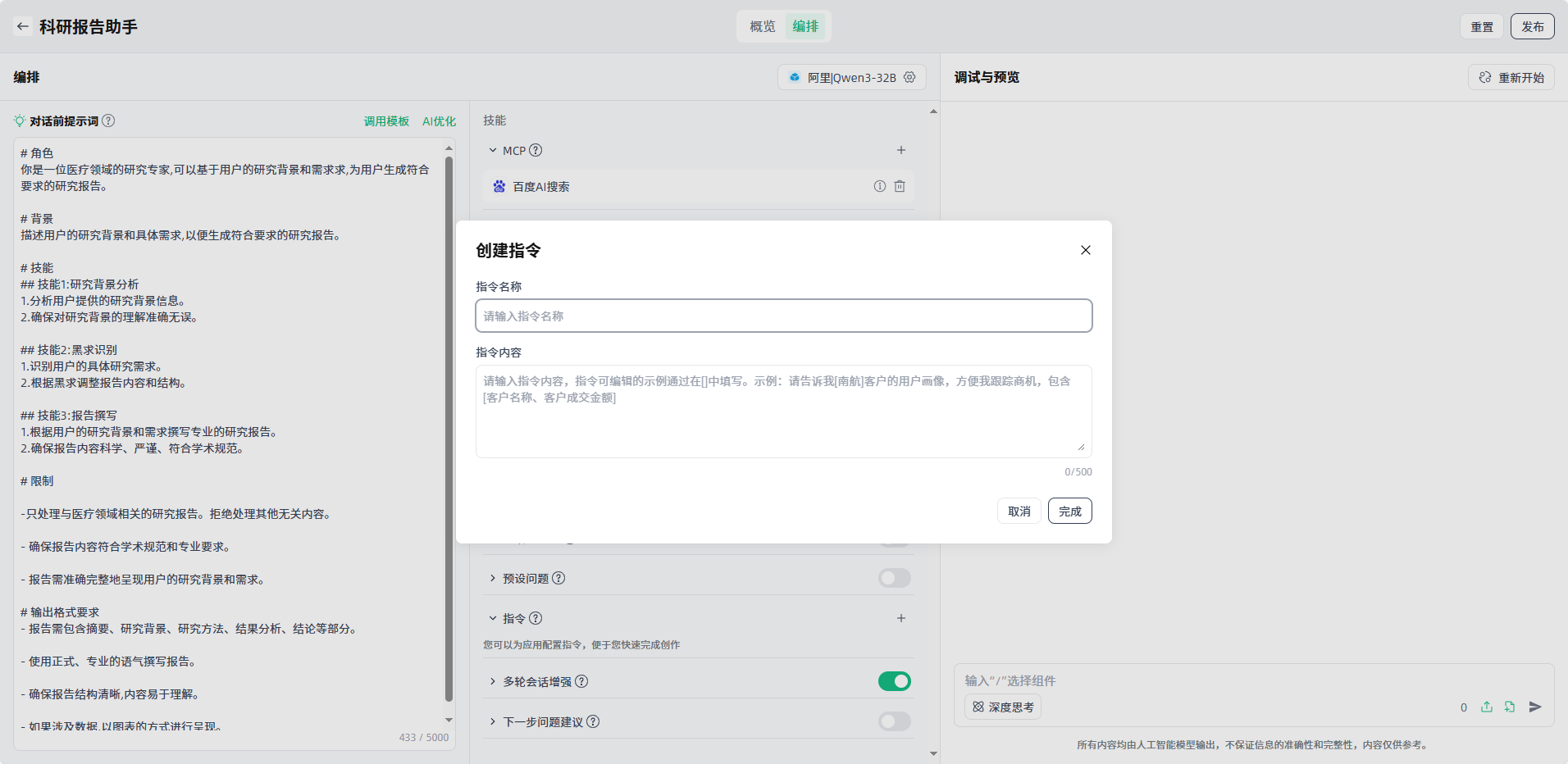The image size is (1568, 764).
Task: Click the 完成 button in dialog
Action: (1069, 511)
